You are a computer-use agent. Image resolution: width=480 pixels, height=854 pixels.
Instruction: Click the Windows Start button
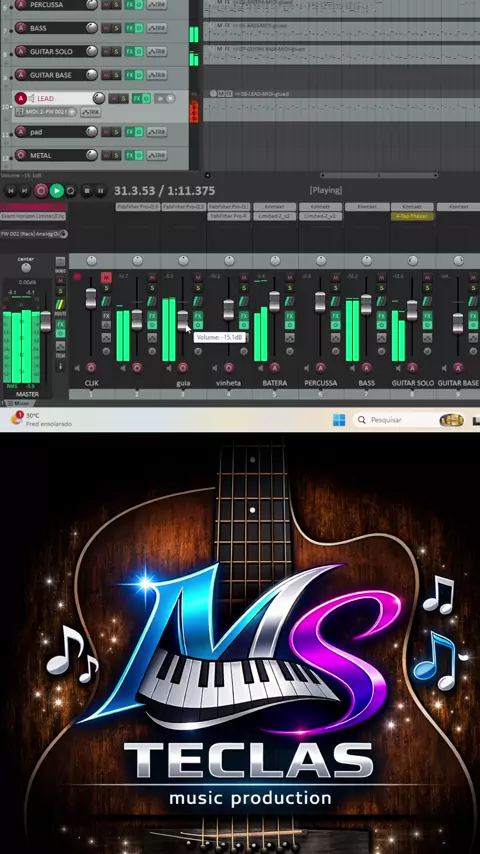pos(339,420)
